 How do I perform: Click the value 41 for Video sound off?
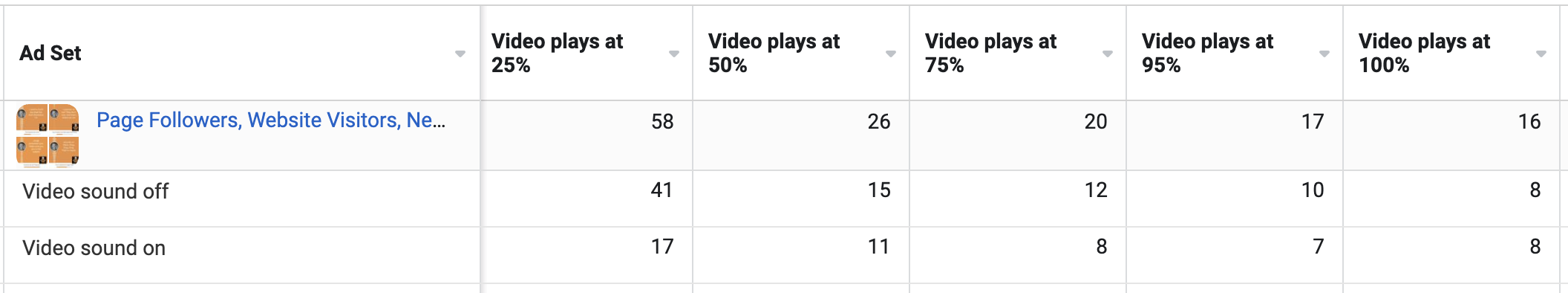click(661, 190)
